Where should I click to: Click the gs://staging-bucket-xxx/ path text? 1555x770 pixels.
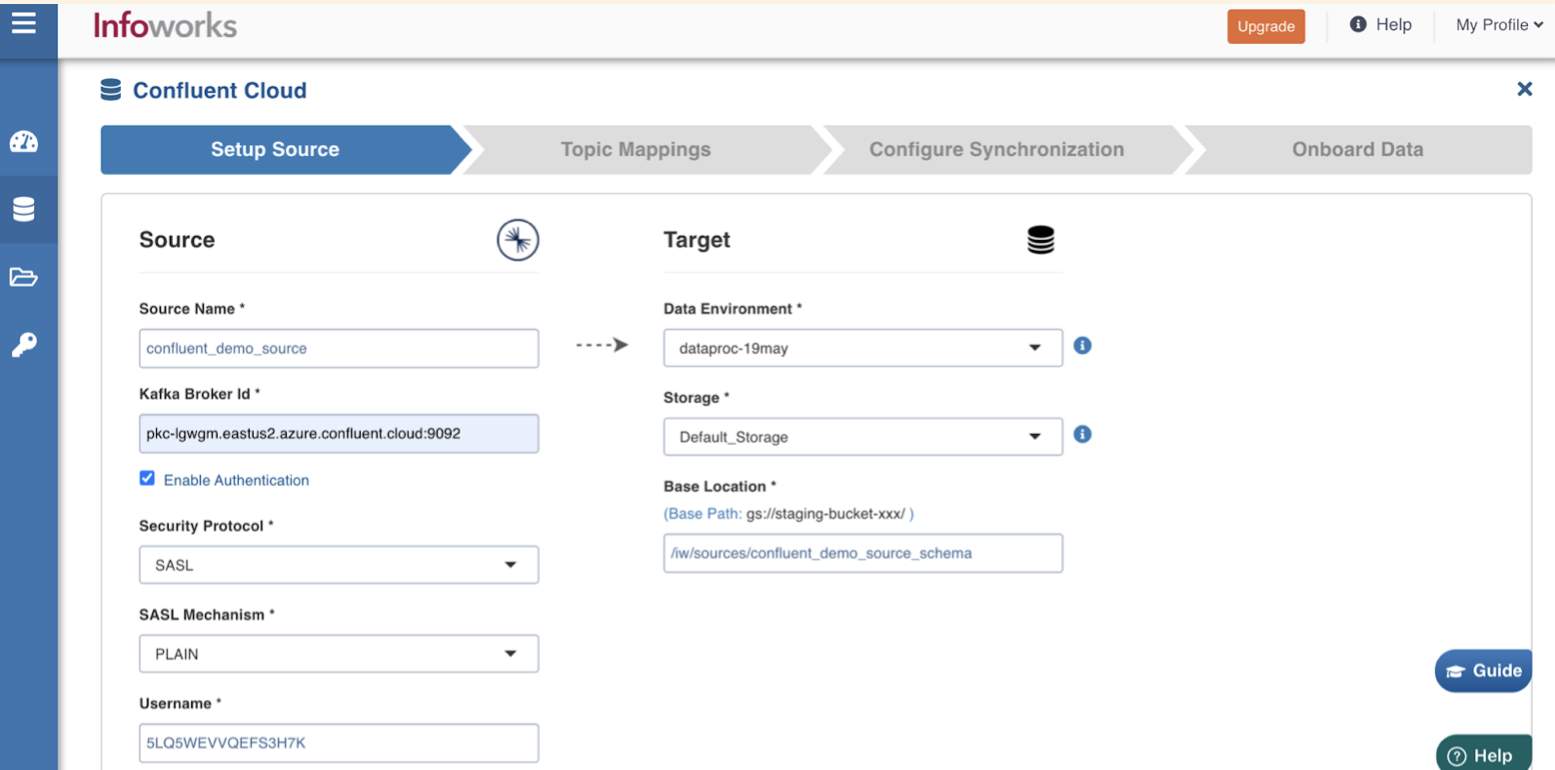(825, 513)
